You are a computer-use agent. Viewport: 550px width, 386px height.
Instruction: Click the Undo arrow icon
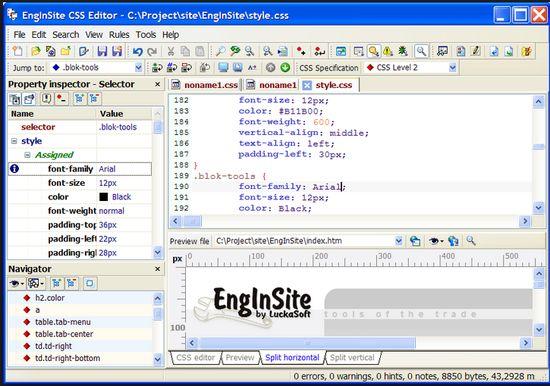click(138, 52)
